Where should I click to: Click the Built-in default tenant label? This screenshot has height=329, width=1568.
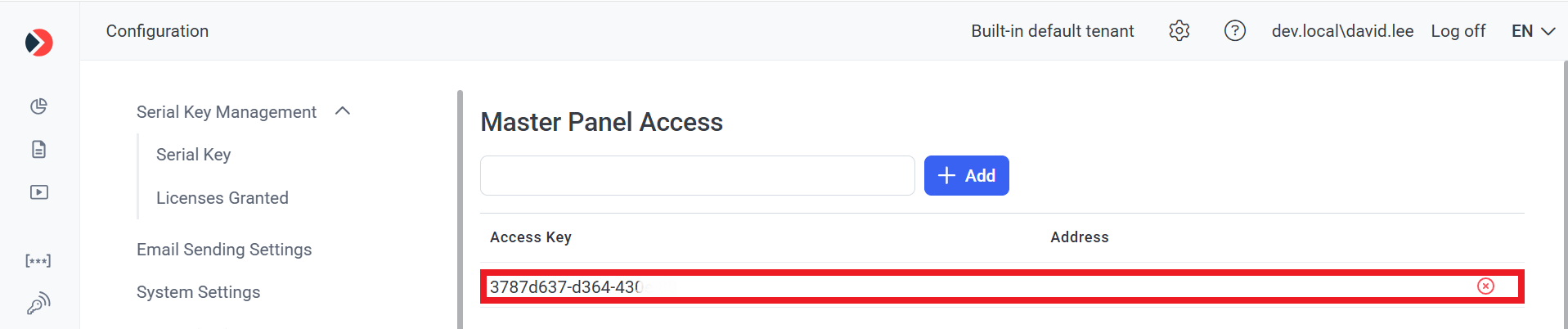[x=1052, y=31]
